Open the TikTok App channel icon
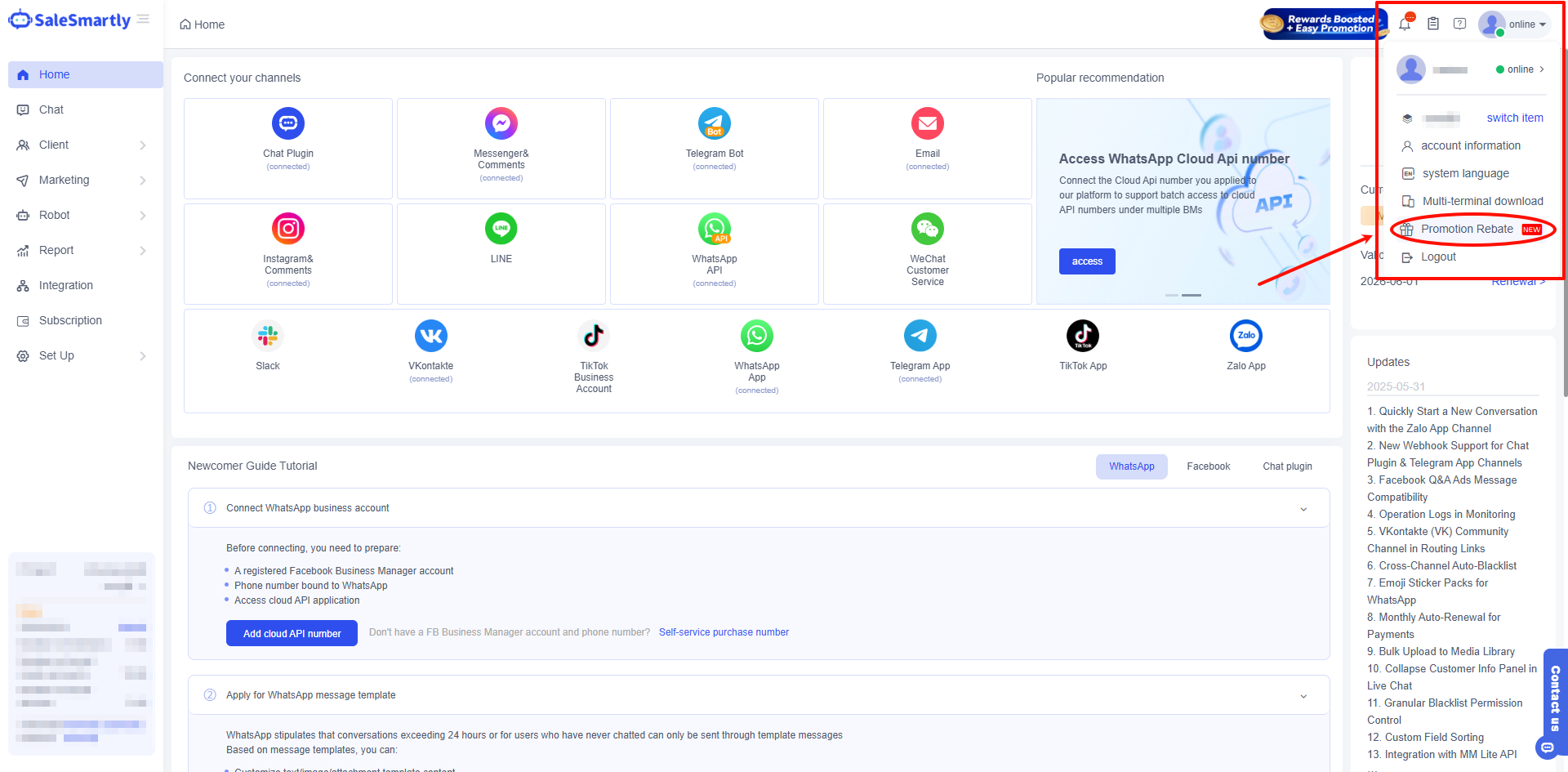The width and height of the screenshot is (1568, 772). [x=1083, y=336]
